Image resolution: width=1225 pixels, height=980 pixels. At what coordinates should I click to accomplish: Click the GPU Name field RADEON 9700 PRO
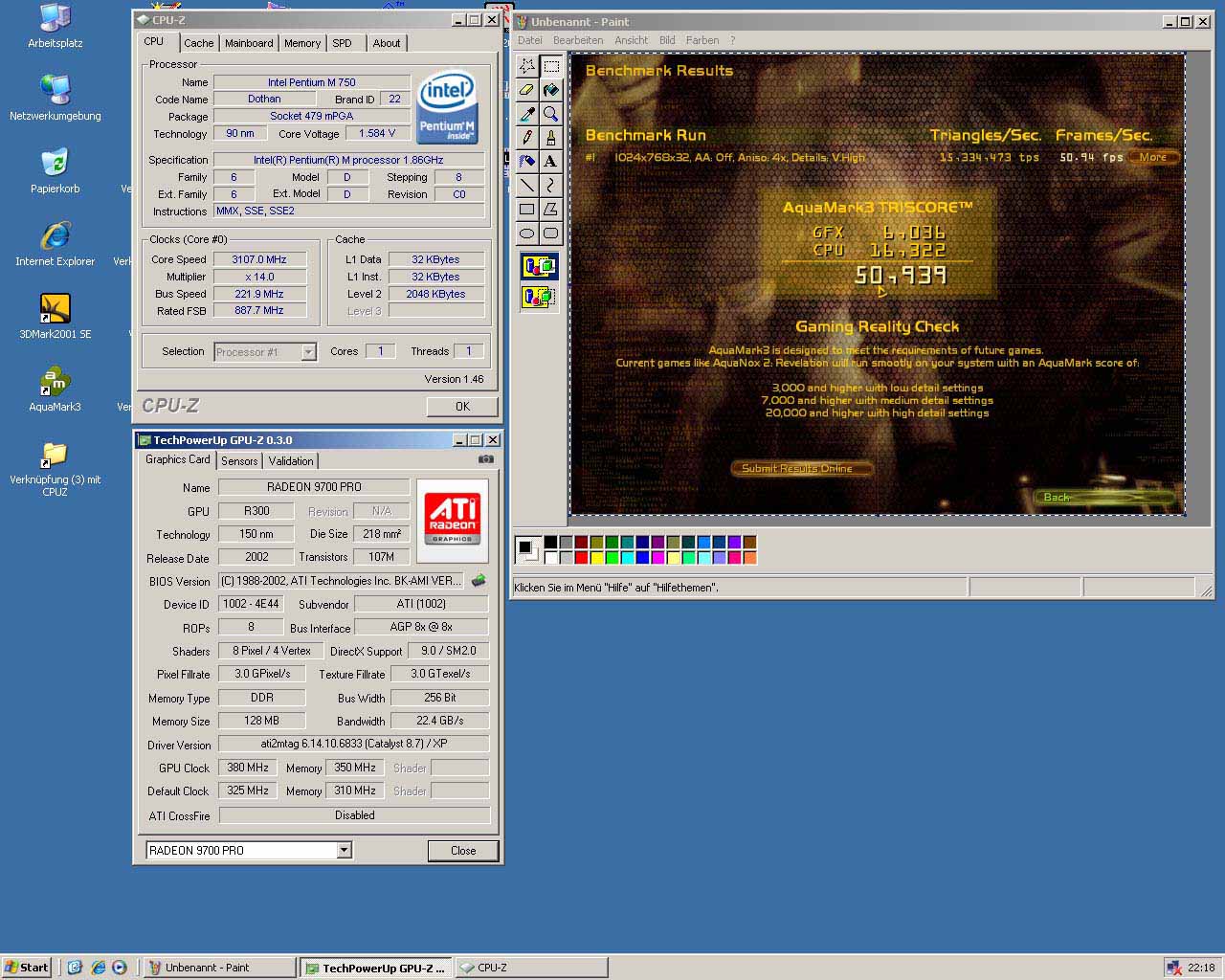pyautogui.click(x=314, y=487)
